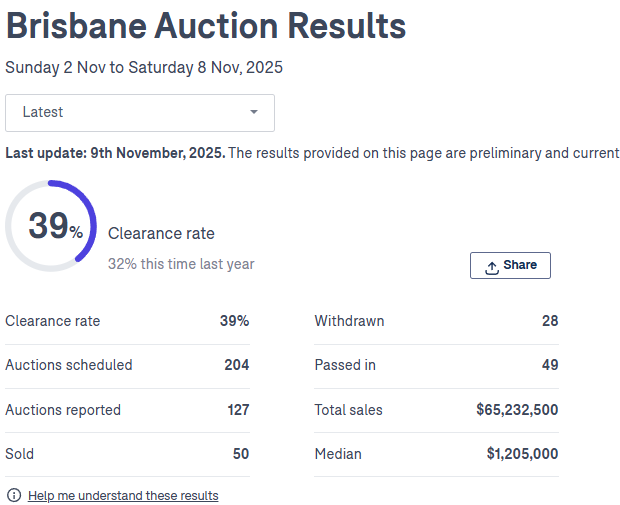The image size is (620, 505).
Task: Click the Passed in value 49
Action: (x=549, y=365)
